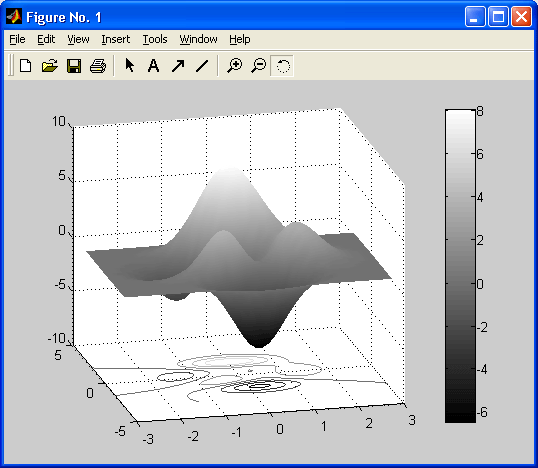Close the Figure No. 1 window
The image size is (538, 468).
521,16
